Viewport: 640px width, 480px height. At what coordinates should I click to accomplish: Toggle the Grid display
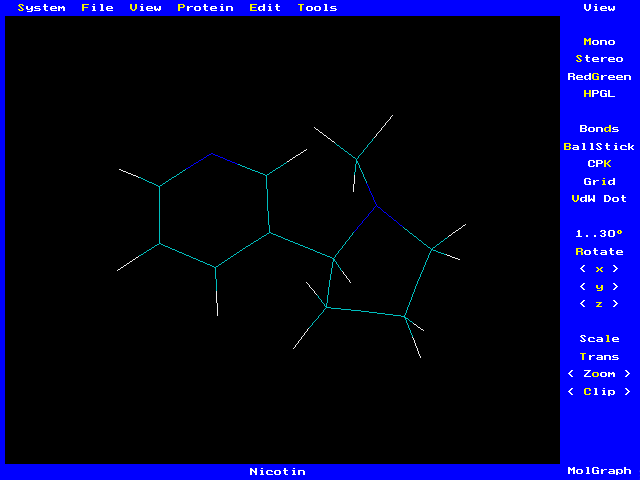click(599, 182)
